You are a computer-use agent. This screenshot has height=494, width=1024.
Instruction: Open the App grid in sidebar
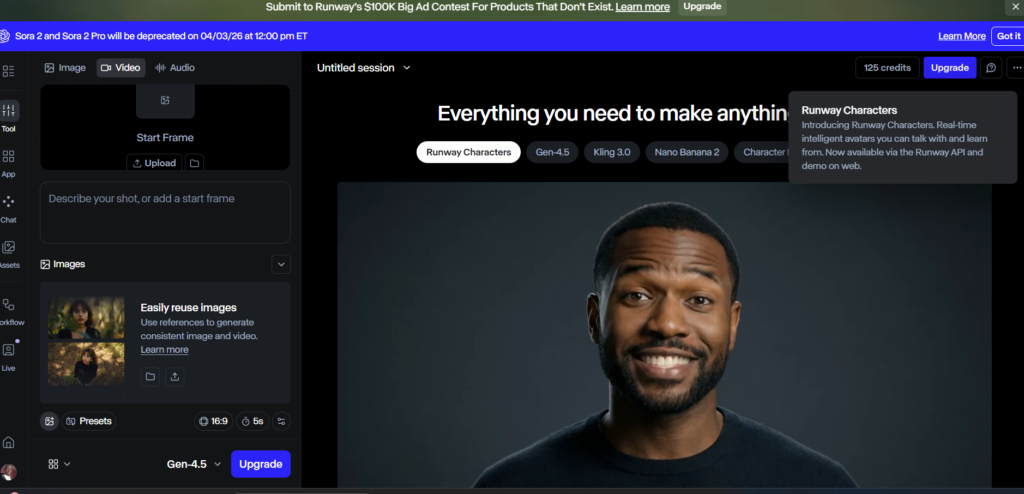[x=9, y=157]
